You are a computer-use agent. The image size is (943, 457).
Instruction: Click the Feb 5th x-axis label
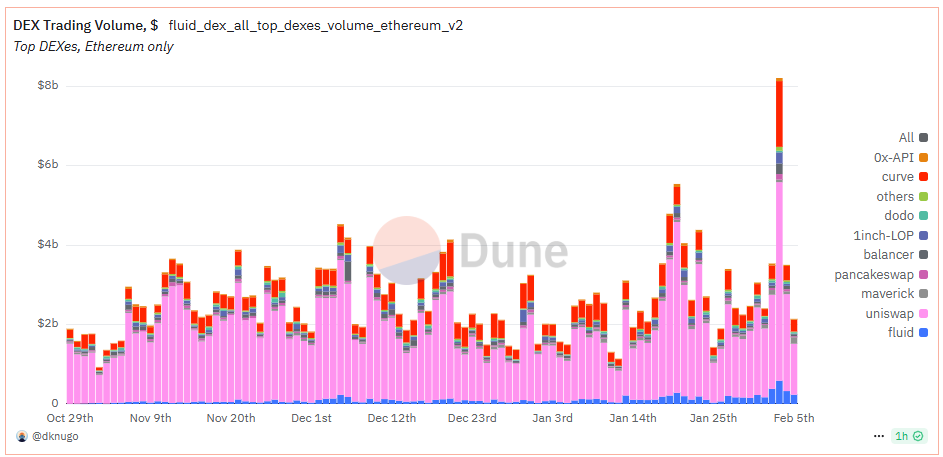794,417
